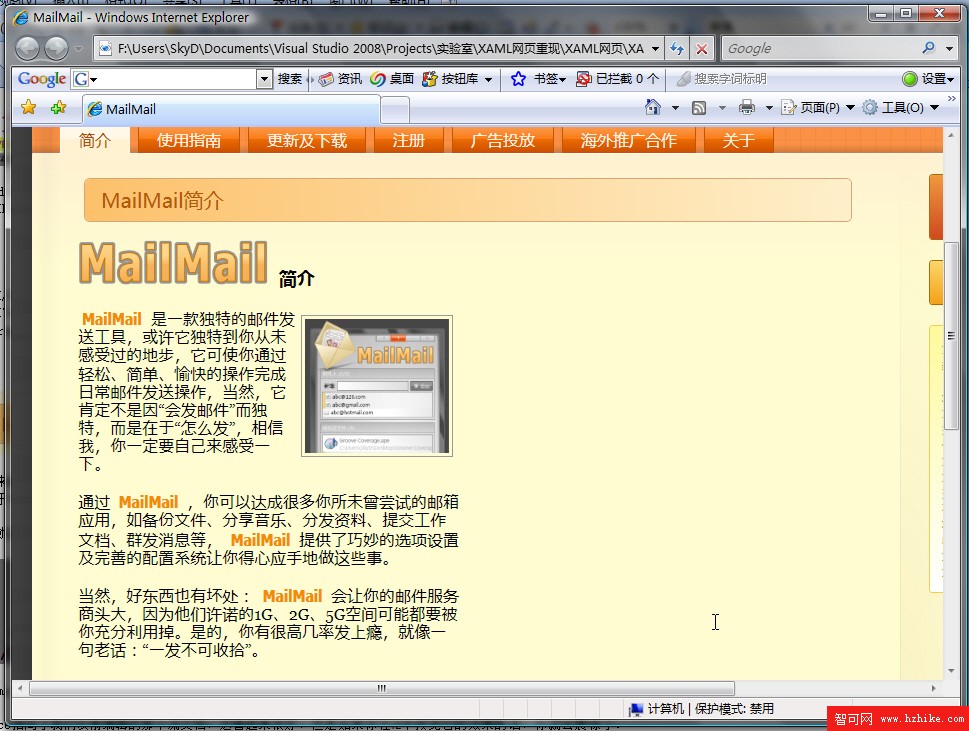Click the Google search box at top right
The image size is (969, 731).
tap(820, 48)
